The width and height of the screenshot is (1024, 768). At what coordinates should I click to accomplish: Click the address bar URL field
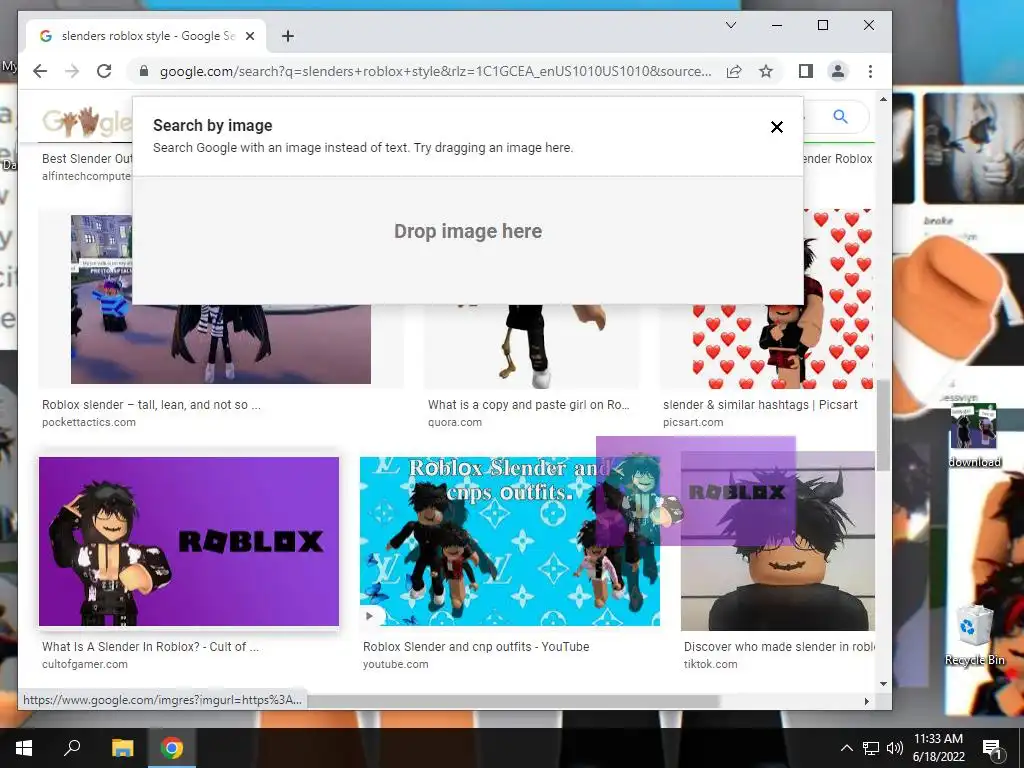tap(436, 71)
